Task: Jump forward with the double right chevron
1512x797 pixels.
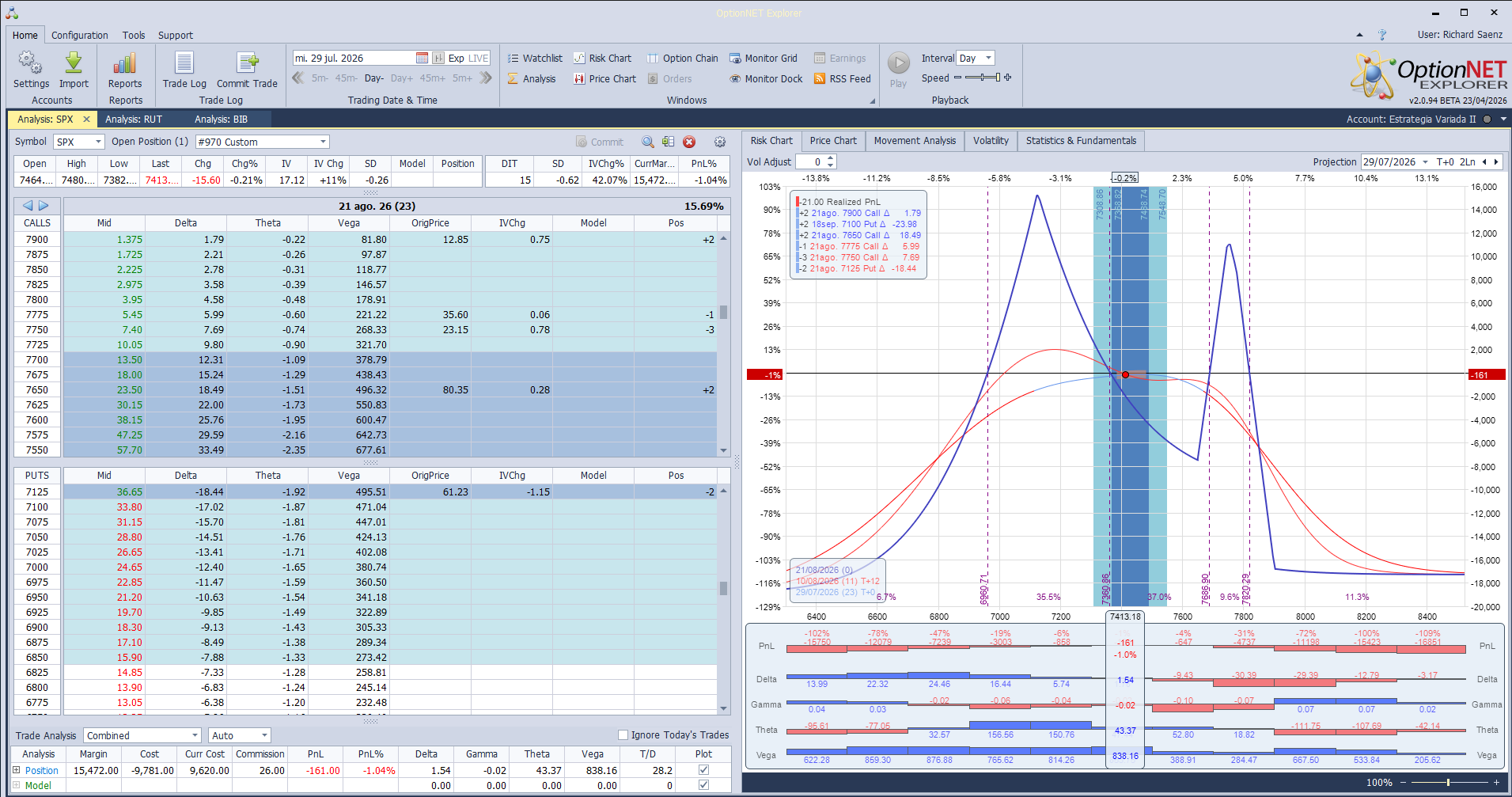Action: click(x=486, y=78)
